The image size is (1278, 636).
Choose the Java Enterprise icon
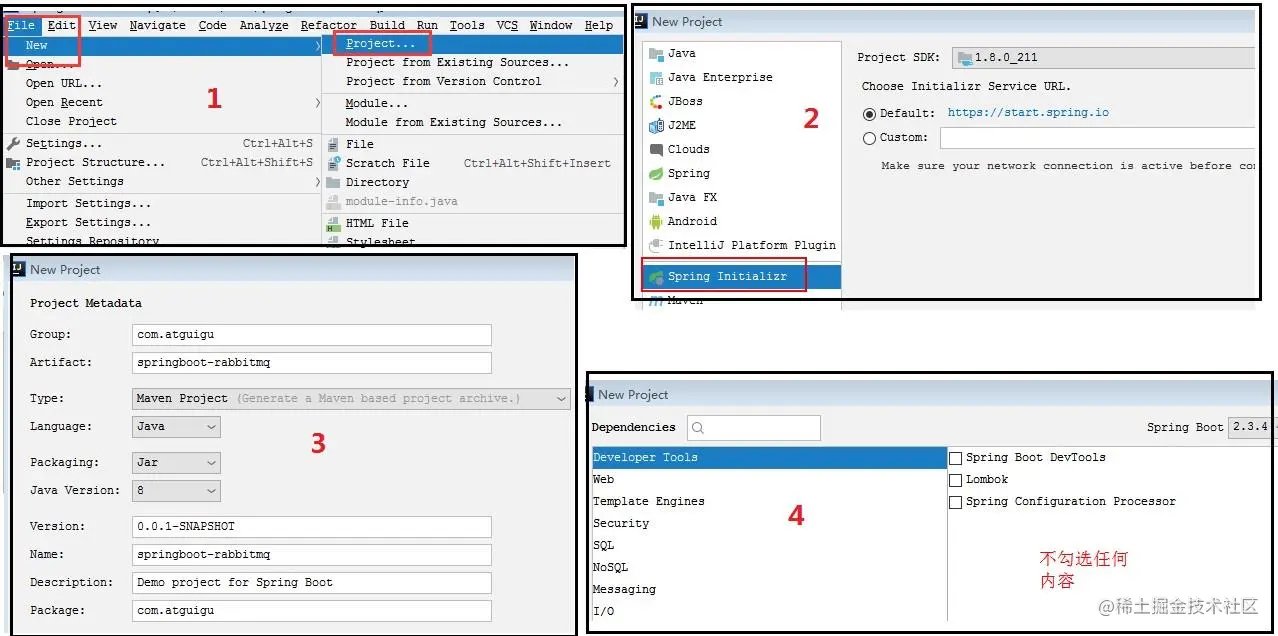[656, 77]
